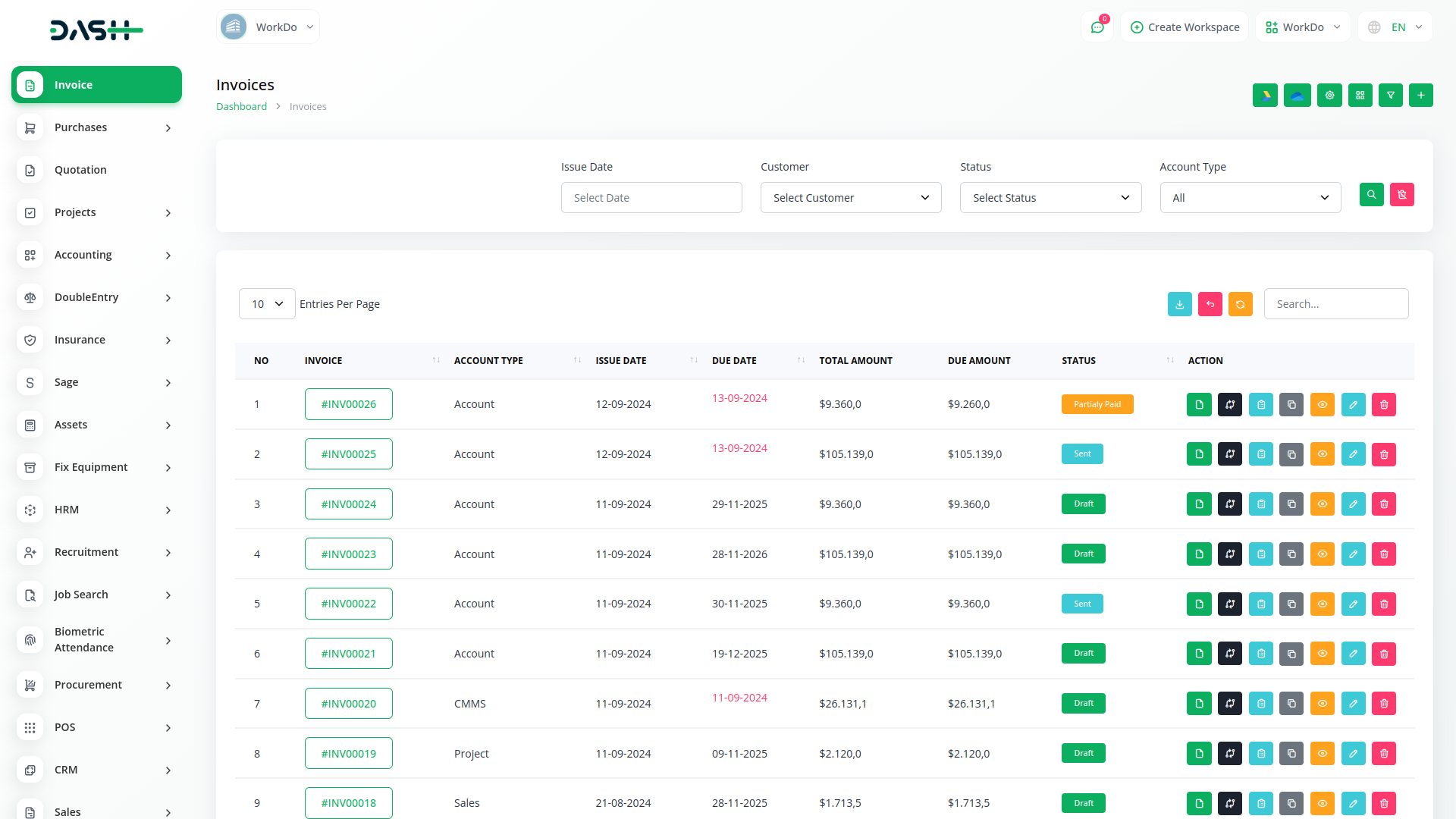Viewport: 1456px width, 819px height.
Task: Click the funnel filter icon
Action: 1390,96
